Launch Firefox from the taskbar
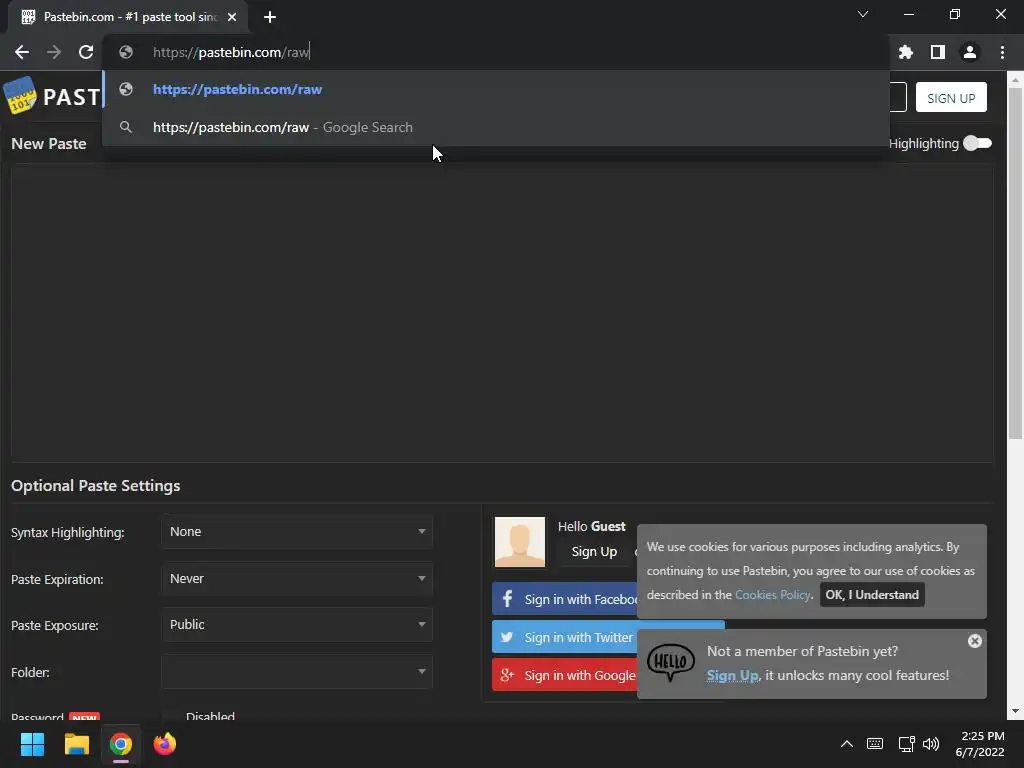The height and width of the screenshot is (768, 1024). pos(165,744)
